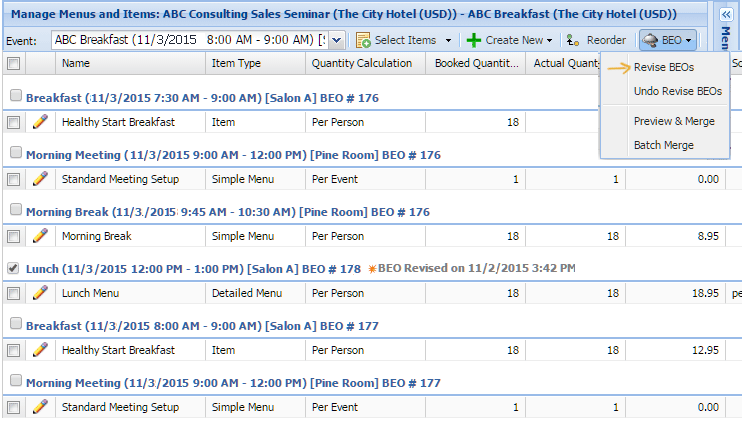Click the Reorder people icon
Viewport: 742px width, 425px height.
click(x=573, y=41)
